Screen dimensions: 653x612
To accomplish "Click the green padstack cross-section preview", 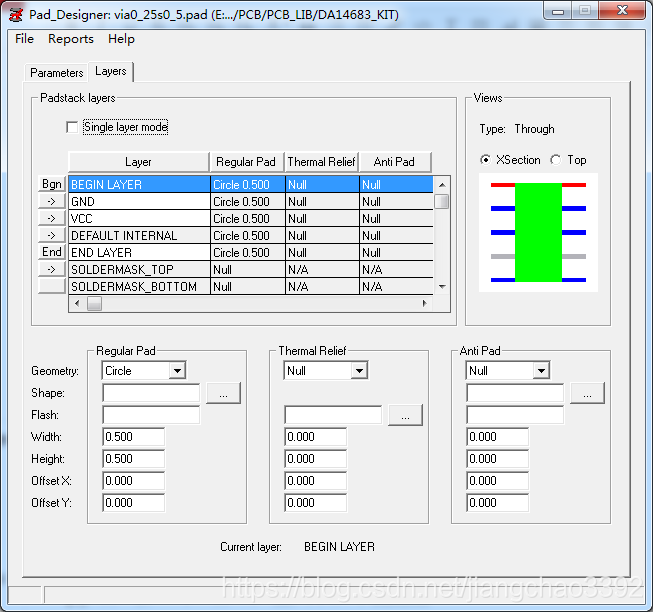I will pyautogui.click(x=538, y=232).
